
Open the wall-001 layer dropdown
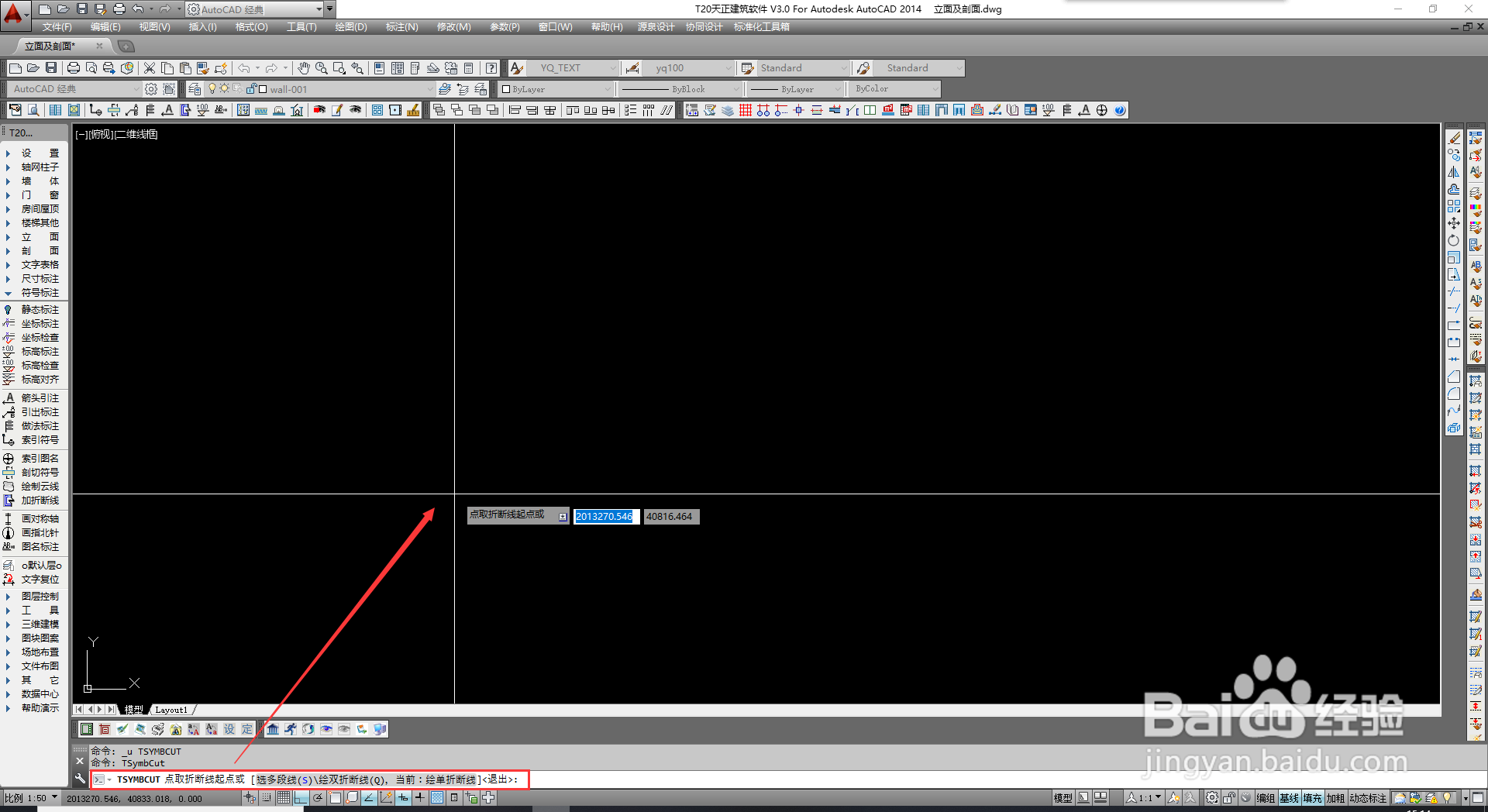(320, 89)
